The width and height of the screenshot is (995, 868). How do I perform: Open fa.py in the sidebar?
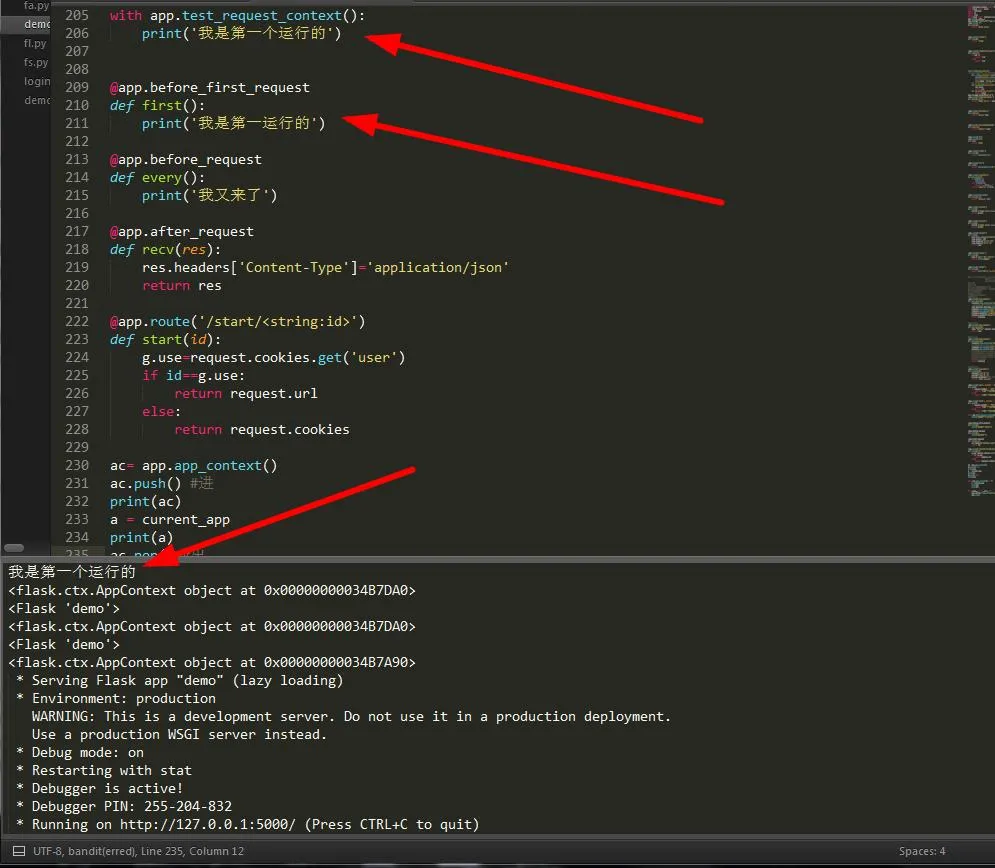pyautogui.click(x=35, y=6)
